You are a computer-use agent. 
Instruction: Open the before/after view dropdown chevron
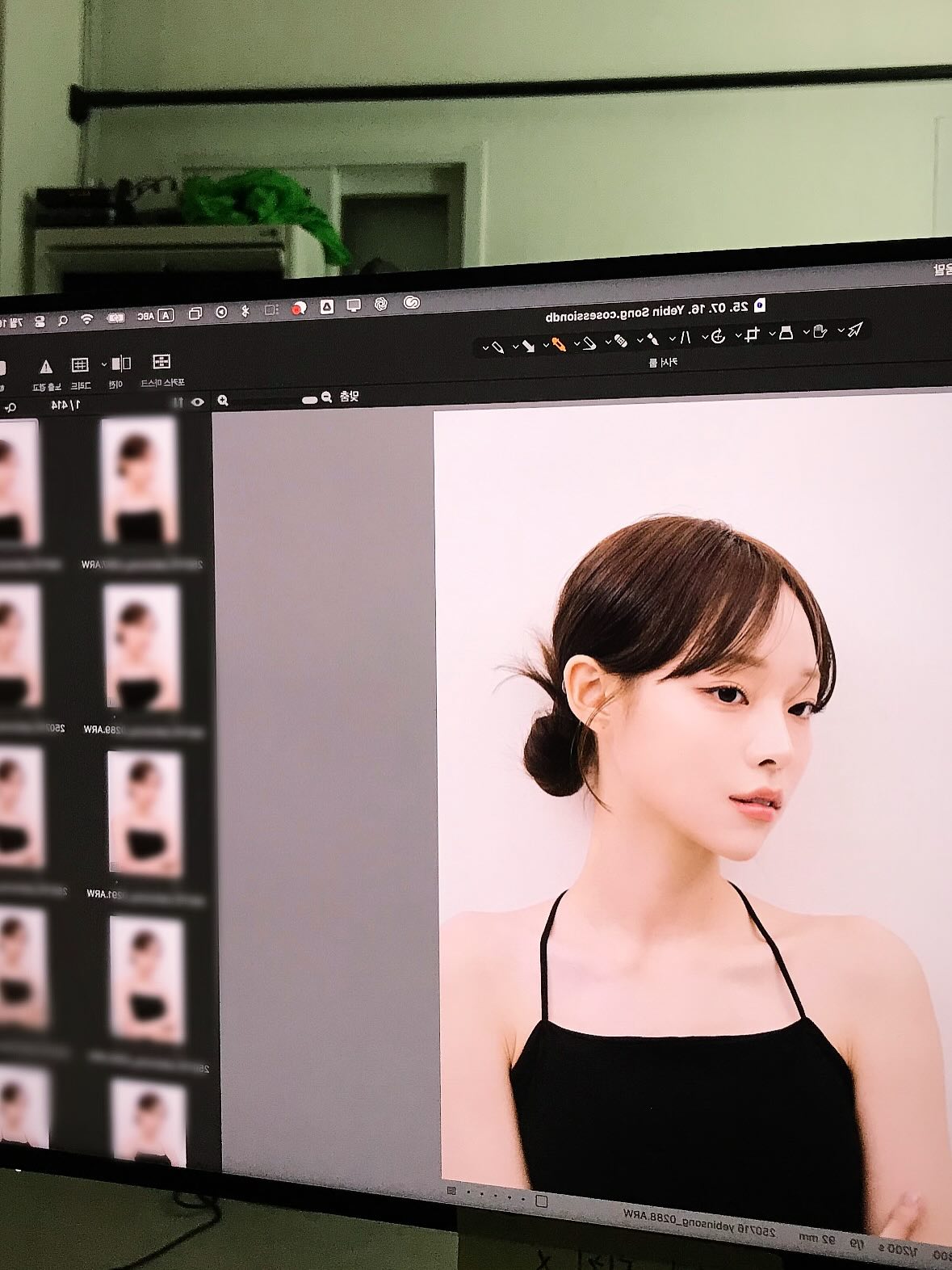[103, 364]
